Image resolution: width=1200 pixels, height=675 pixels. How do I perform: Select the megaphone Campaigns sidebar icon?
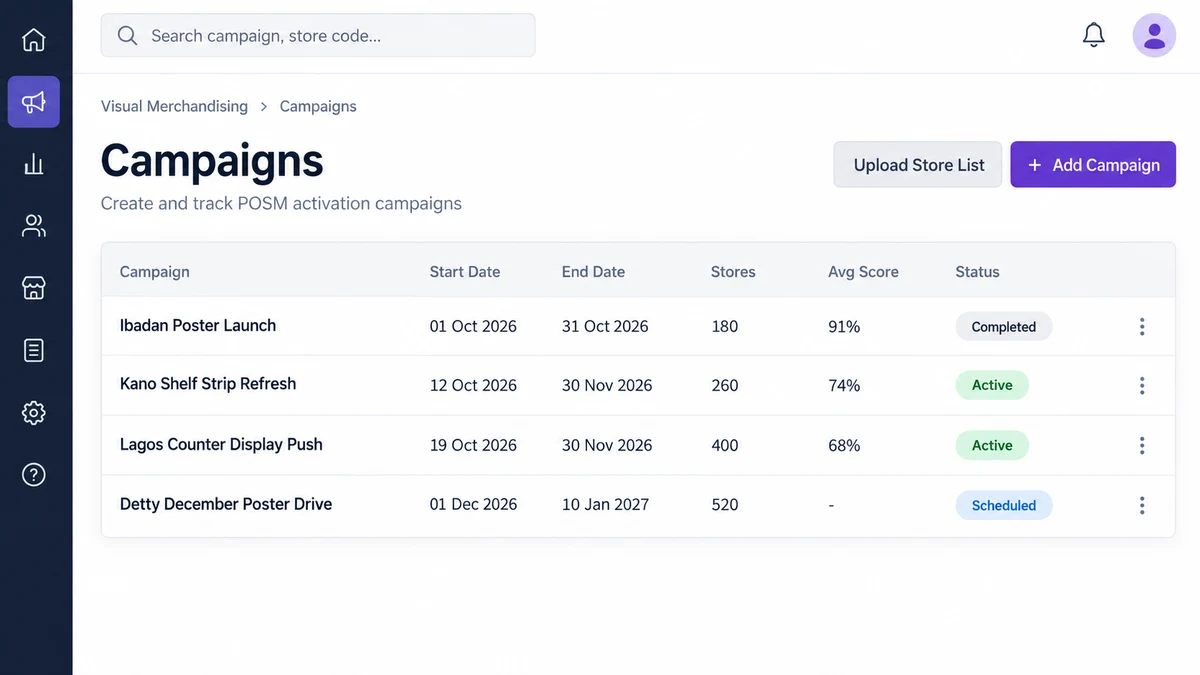click(34, 102)
